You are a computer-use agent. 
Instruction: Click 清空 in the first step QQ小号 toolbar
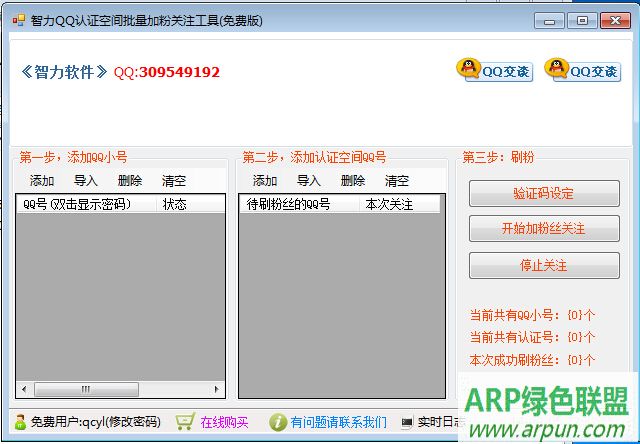[x=174, y=180]
